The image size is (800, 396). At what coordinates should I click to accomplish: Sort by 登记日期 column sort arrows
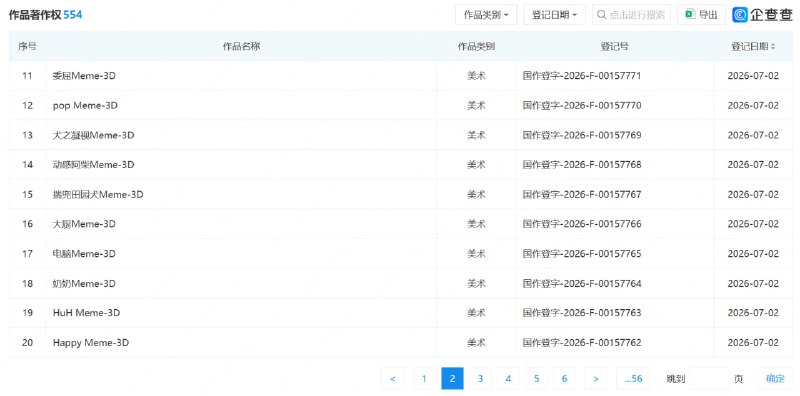[x=773, y=46]
